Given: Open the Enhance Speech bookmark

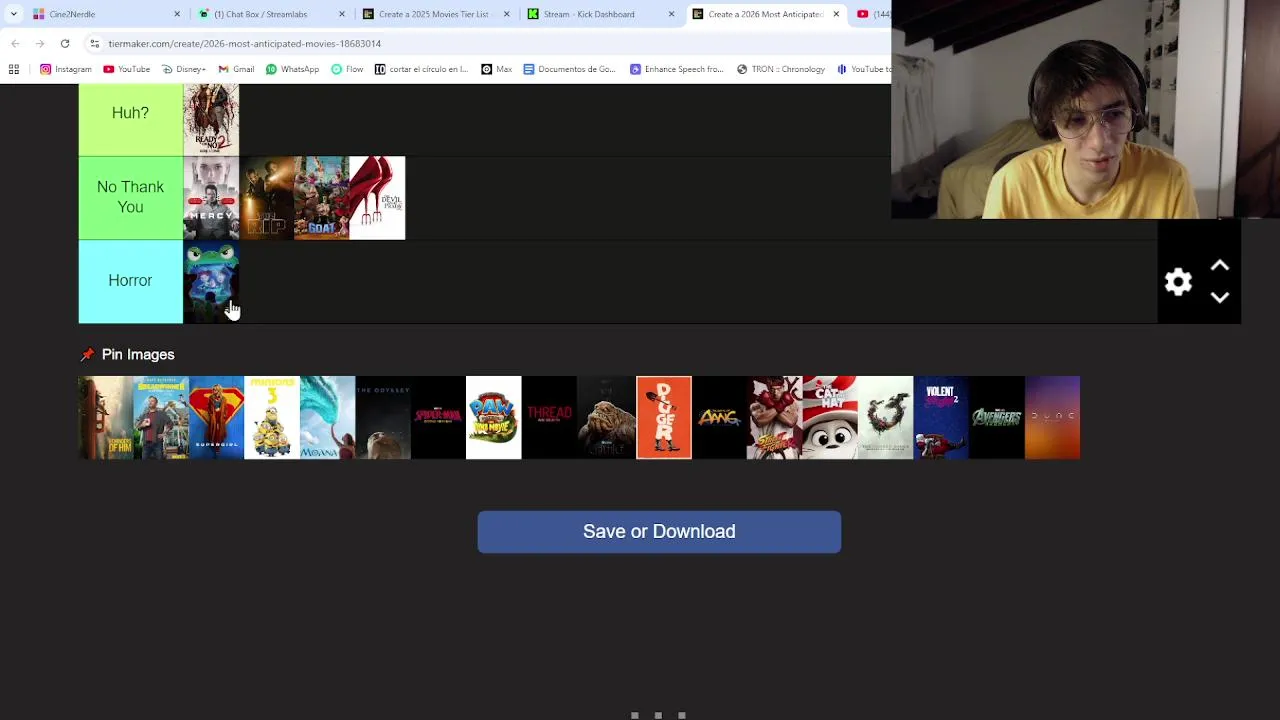Looking at the screenshot, I should click(x=676, y=69).
